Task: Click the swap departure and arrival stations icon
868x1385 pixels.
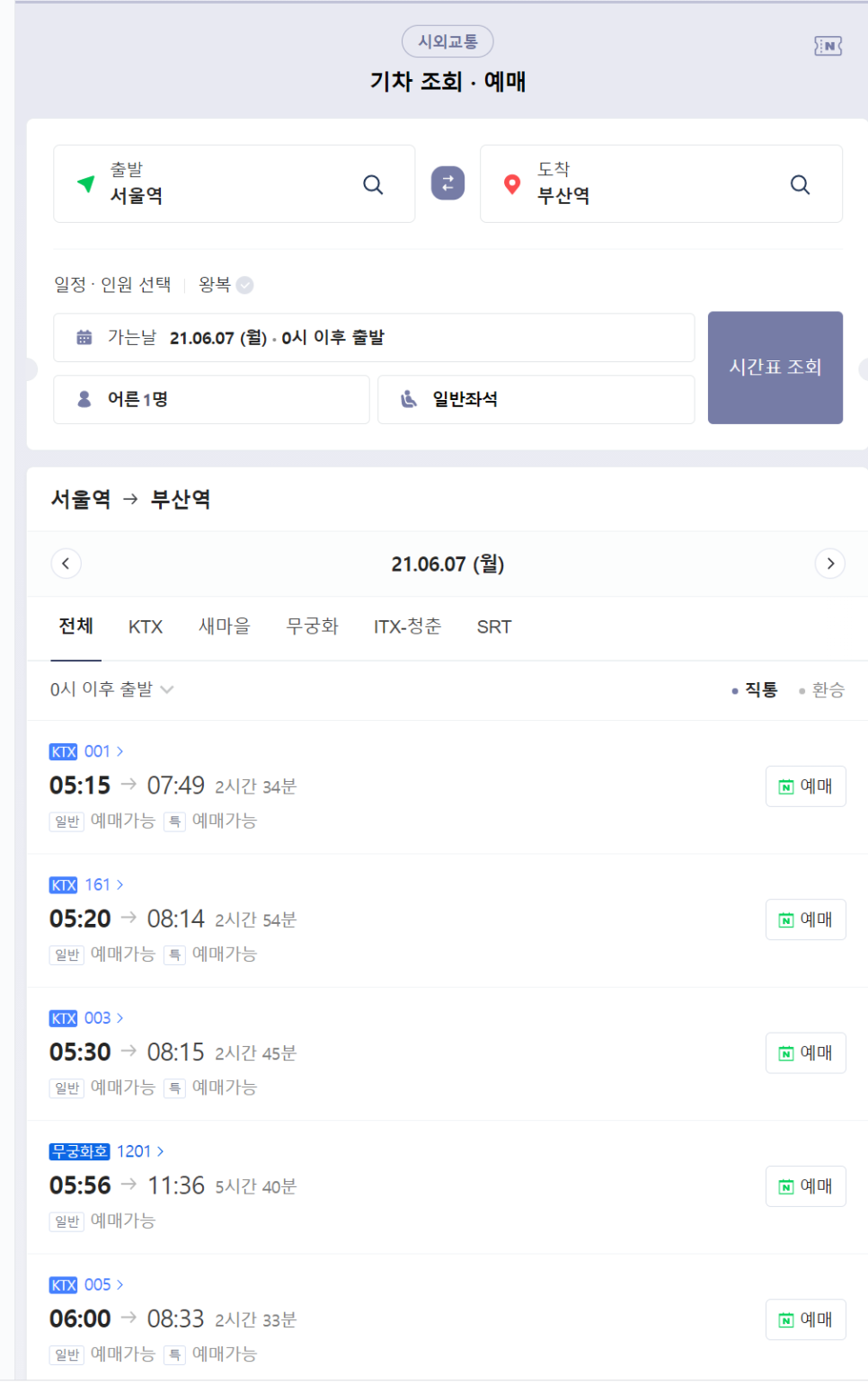Action: (x=447, y=183)
